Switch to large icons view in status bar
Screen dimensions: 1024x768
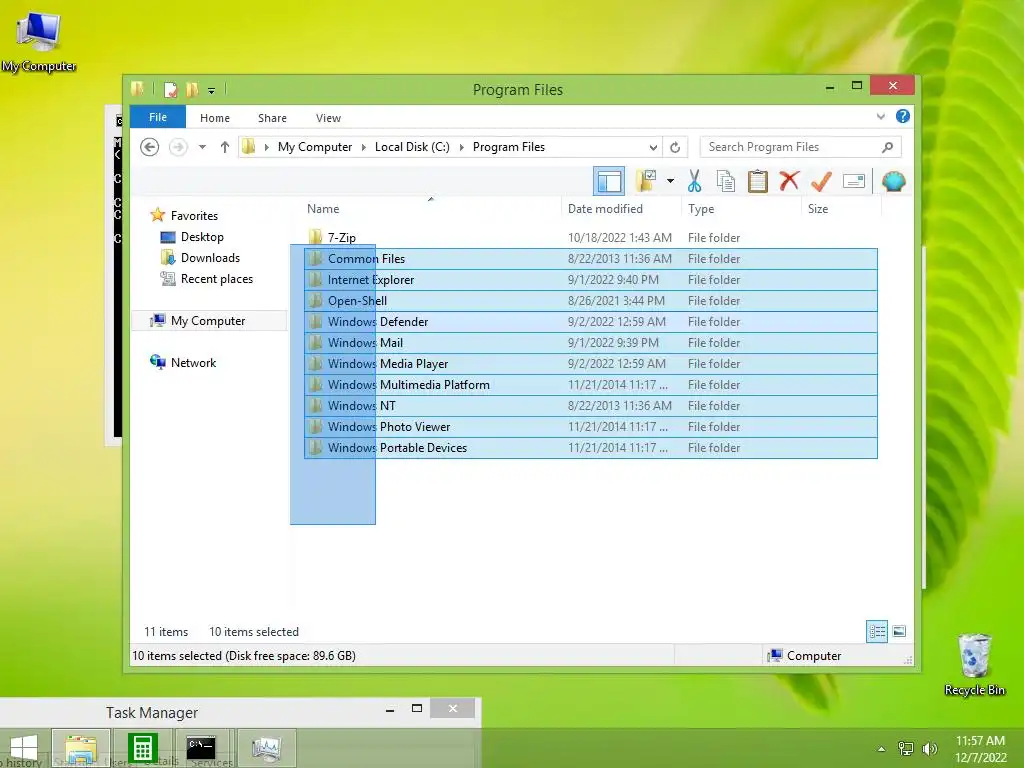coord(899,632)
